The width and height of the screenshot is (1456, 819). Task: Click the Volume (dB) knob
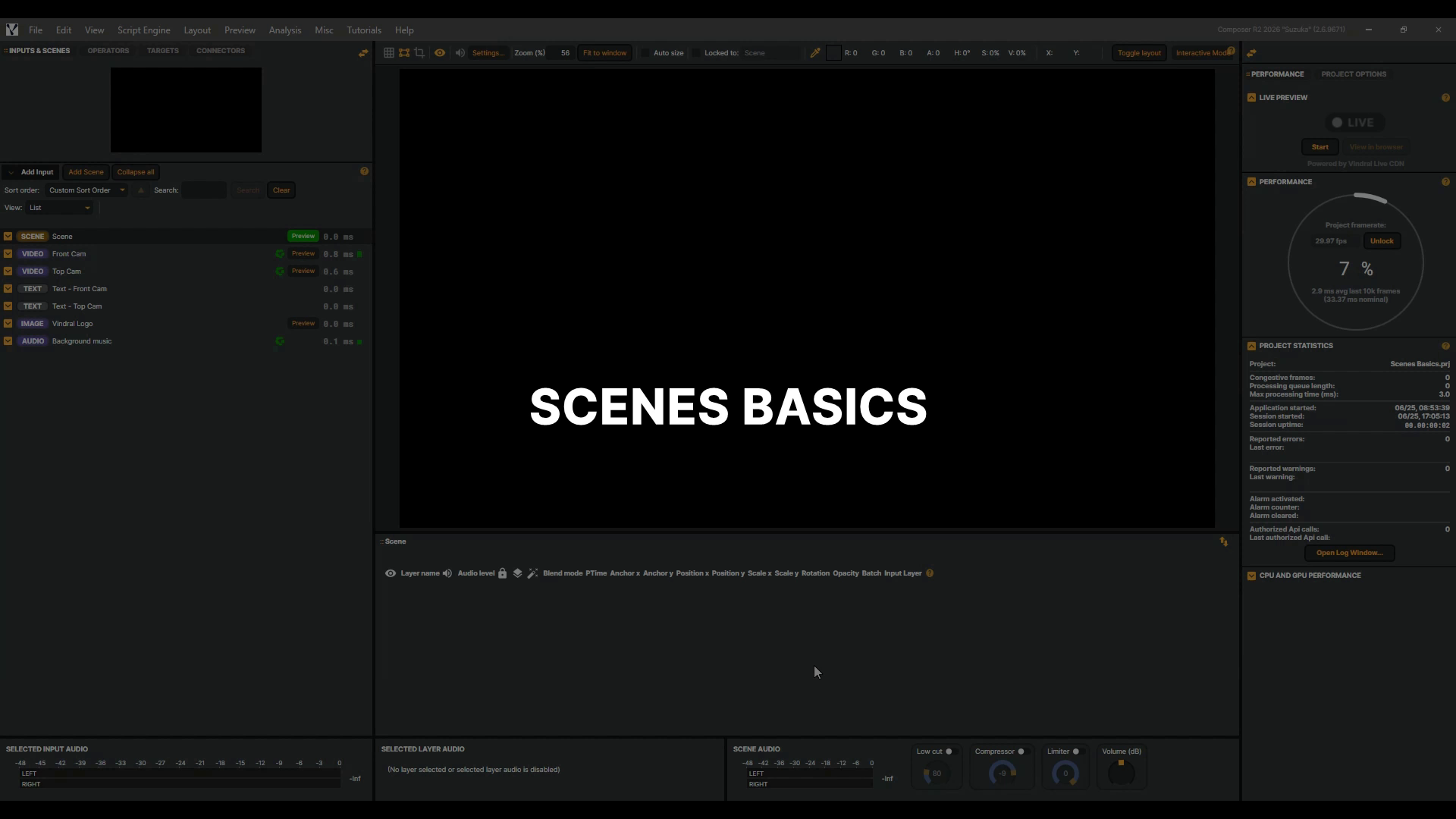click(x=1122, y=773)
